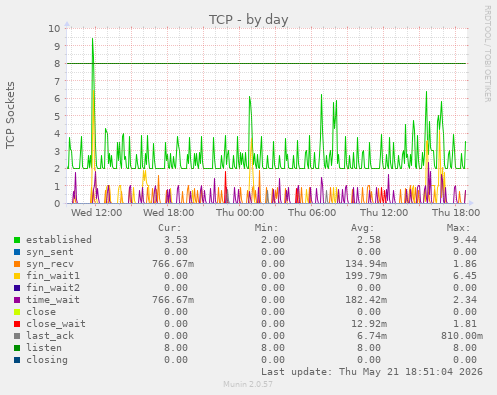Click the 'Cur:' column header
Viewport: 497px width, 395px height.
coord(170,228)
